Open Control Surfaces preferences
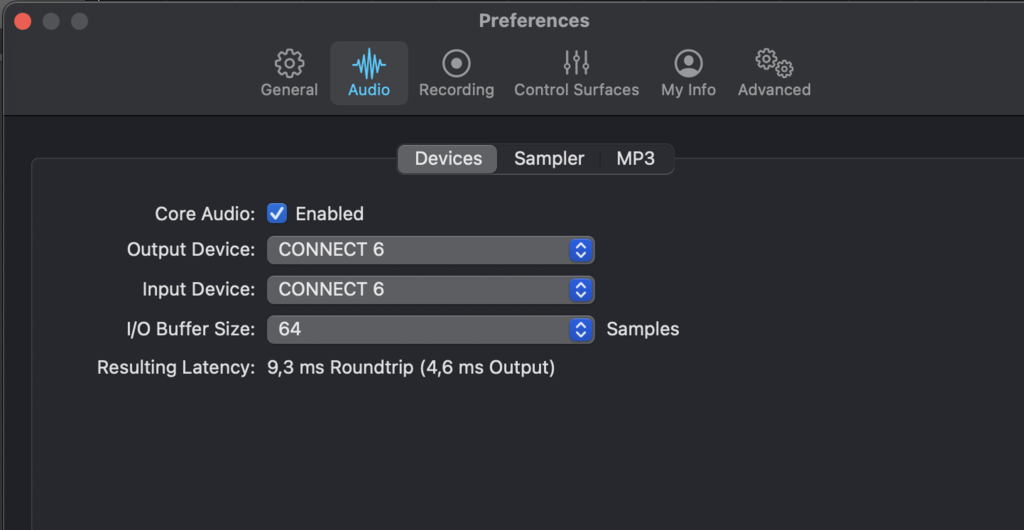Screen dimensions: 1024x530 [x=577, y=73]
